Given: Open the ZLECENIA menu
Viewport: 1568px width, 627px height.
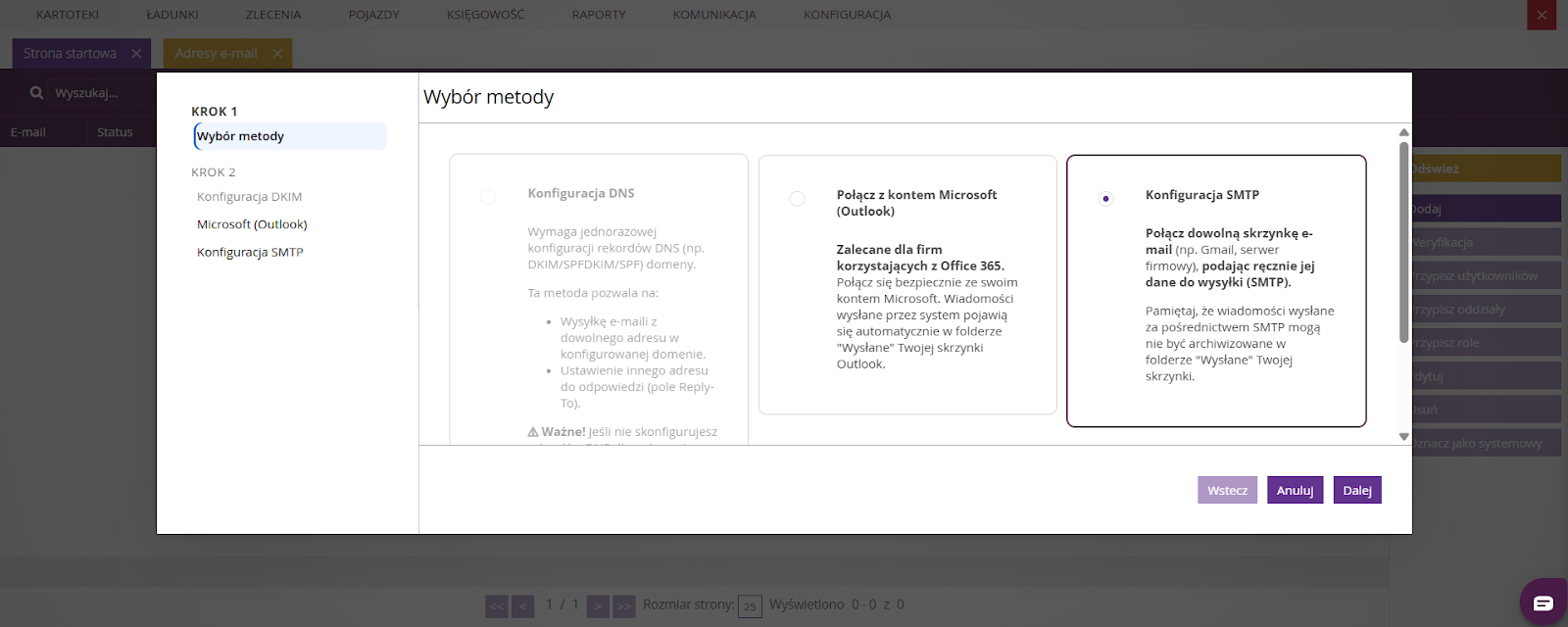Looking at the screenshot, I should 273,15.
